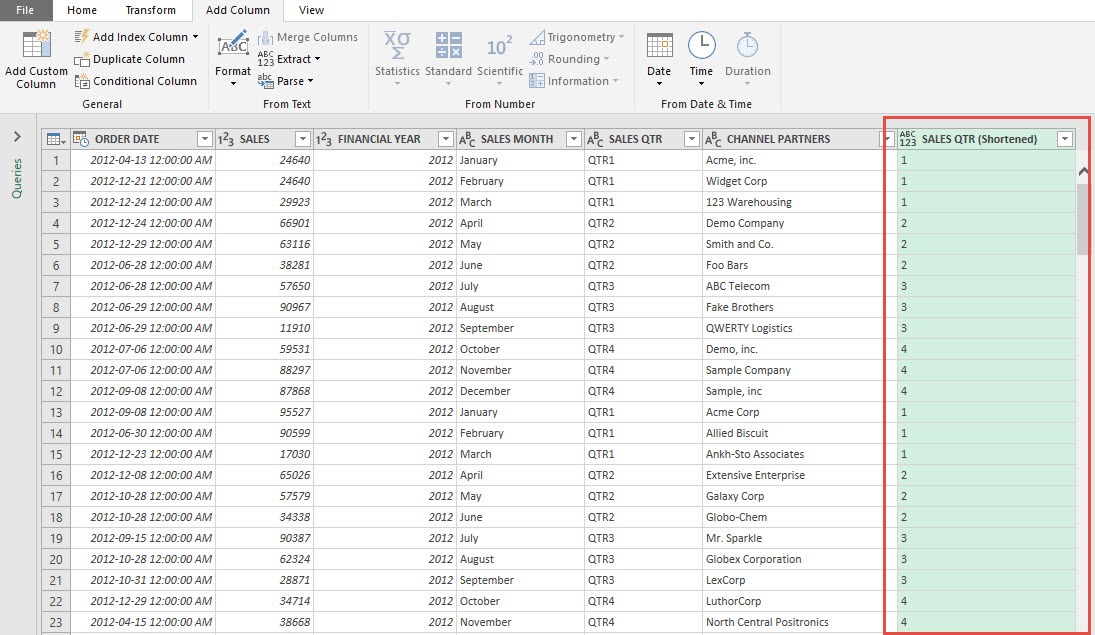Expand the Extract dropdown arrow
This screenshot has width=1095, height=635.
[x=318, y=59]
